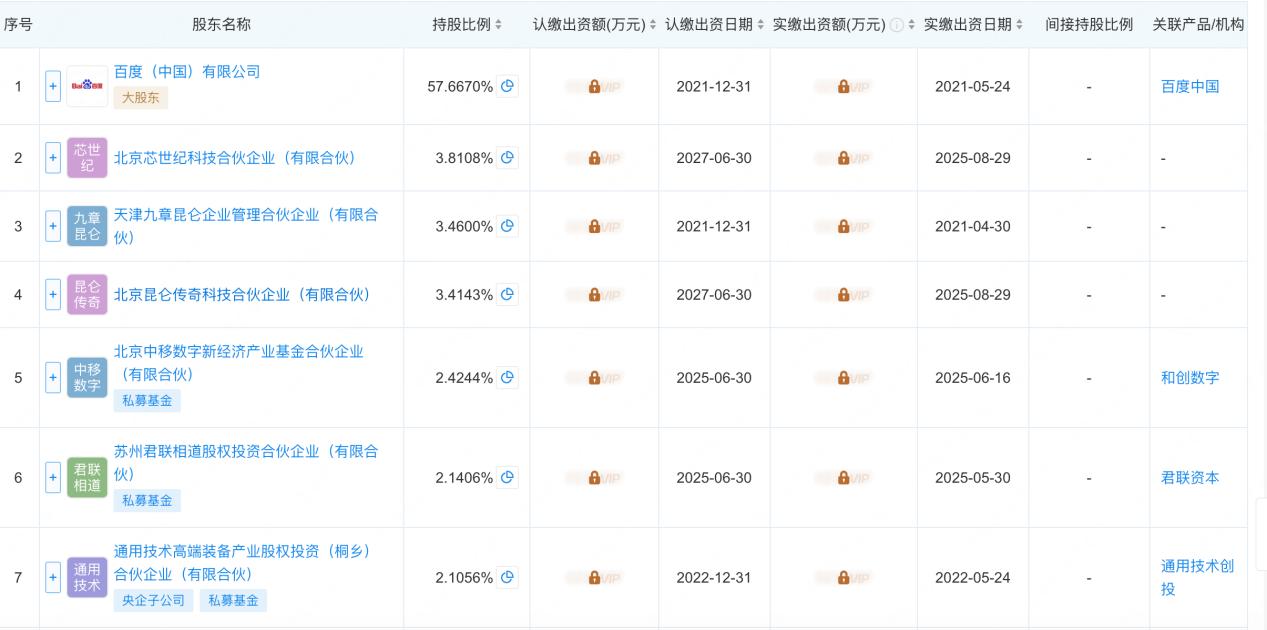1267x630 pixels.
Task: Sort by 实缴出资日期 column
Action: (973, 24)
